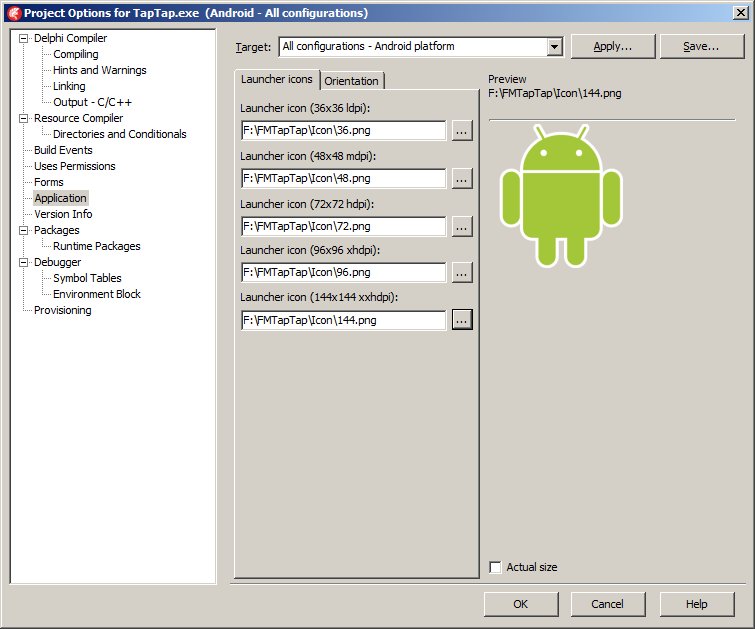Browse for the 72x72 hdpi icon file
The image size is (755, 629).
[462, 226]
